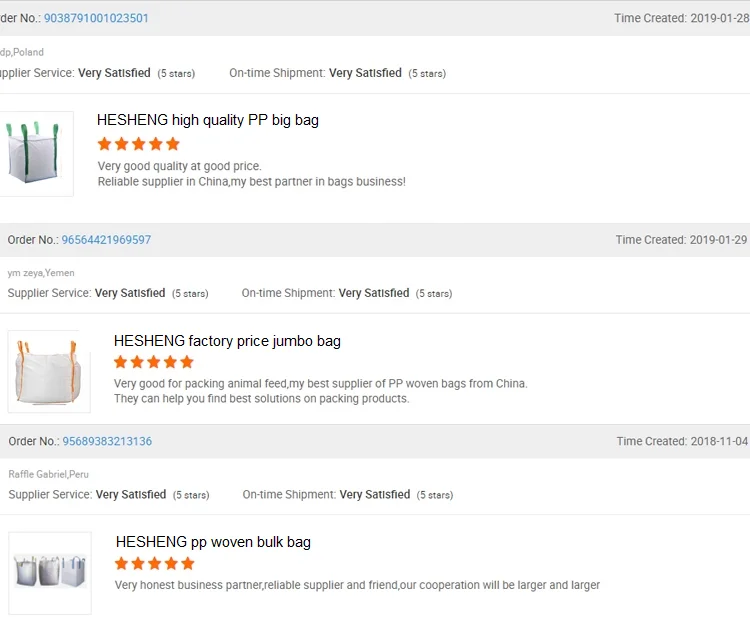Click the five-star rating under PP big bag

pyautogui.click(x=138, y=144)
